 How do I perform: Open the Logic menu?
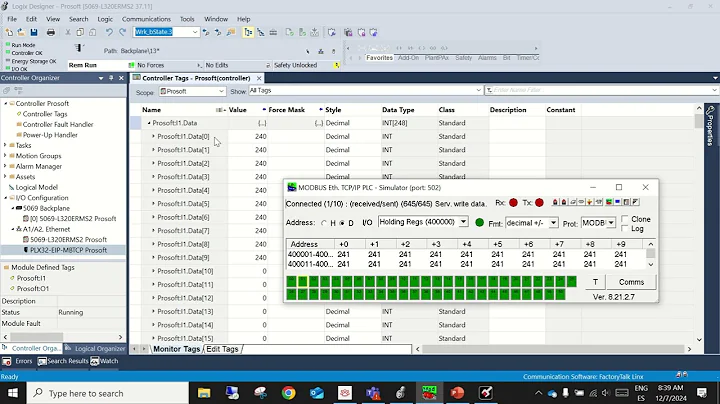[x=105, y=19]
